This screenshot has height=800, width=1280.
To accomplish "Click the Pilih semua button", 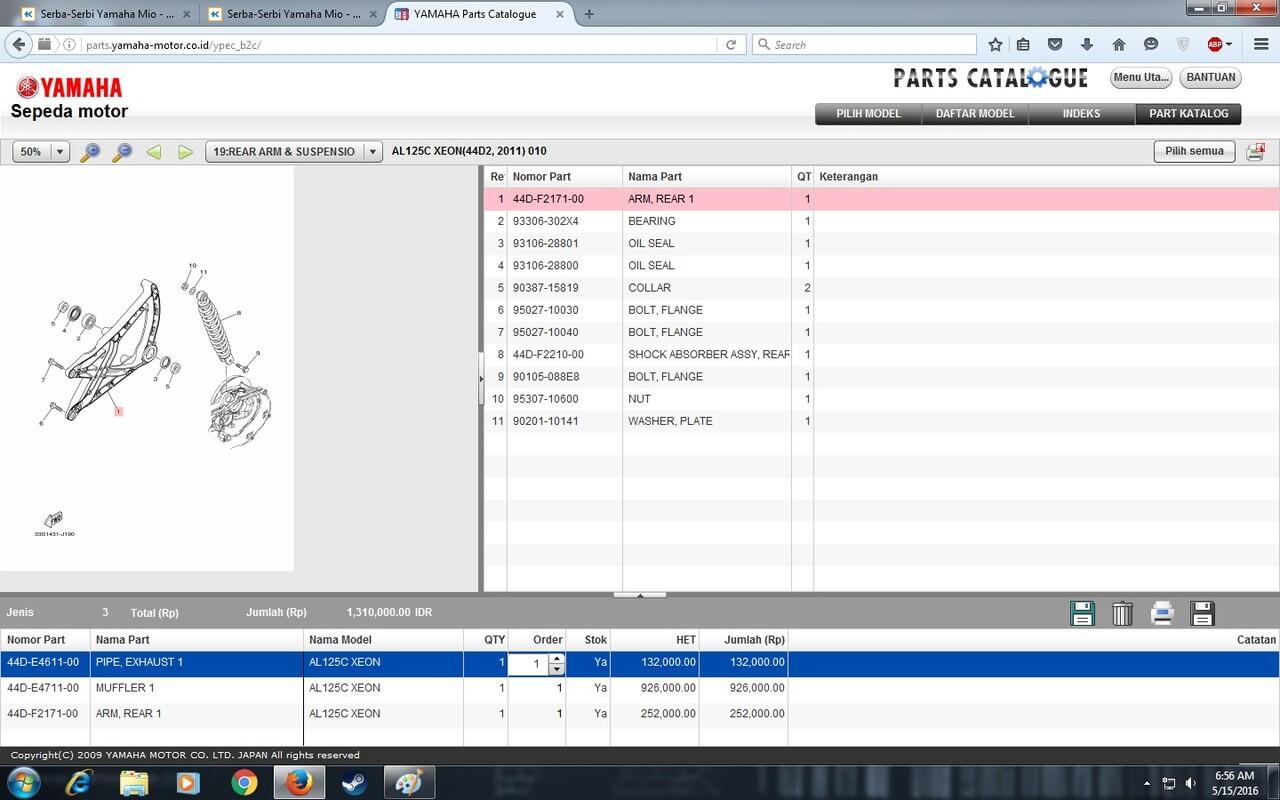I will click(x=1194, y=152).
